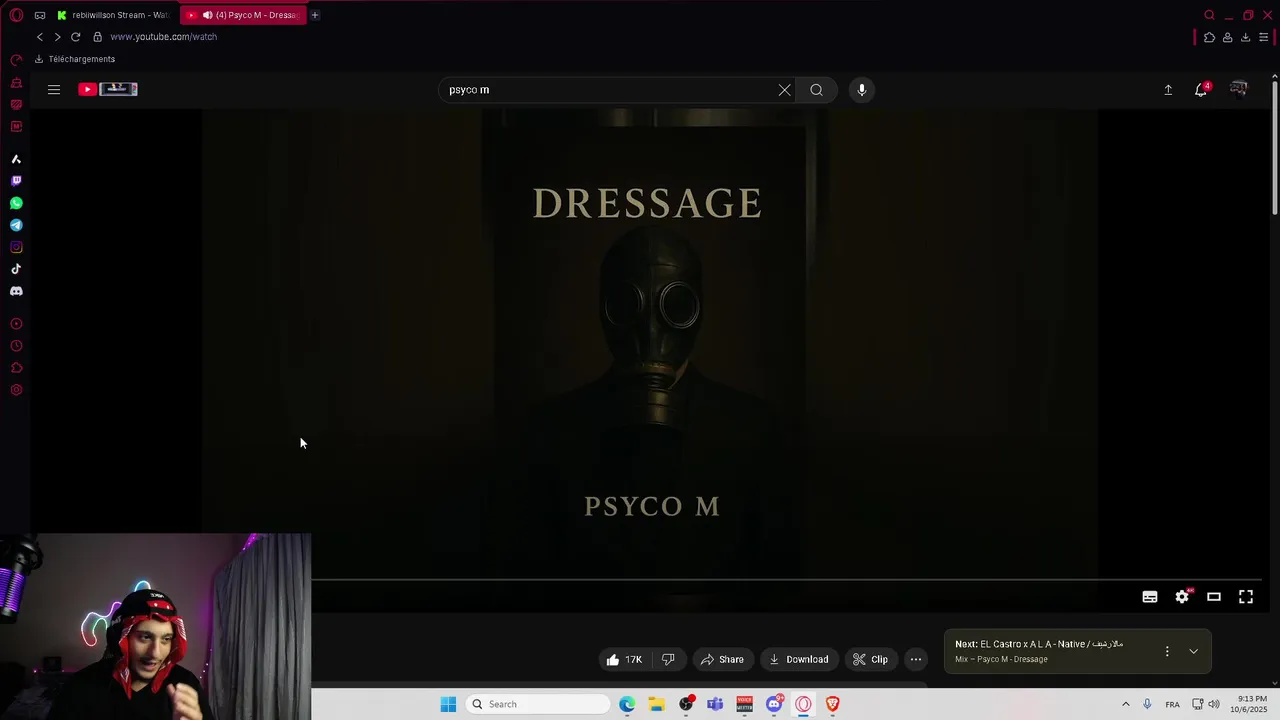
Task: Go to the YouTube home logo
Action: 108,89
